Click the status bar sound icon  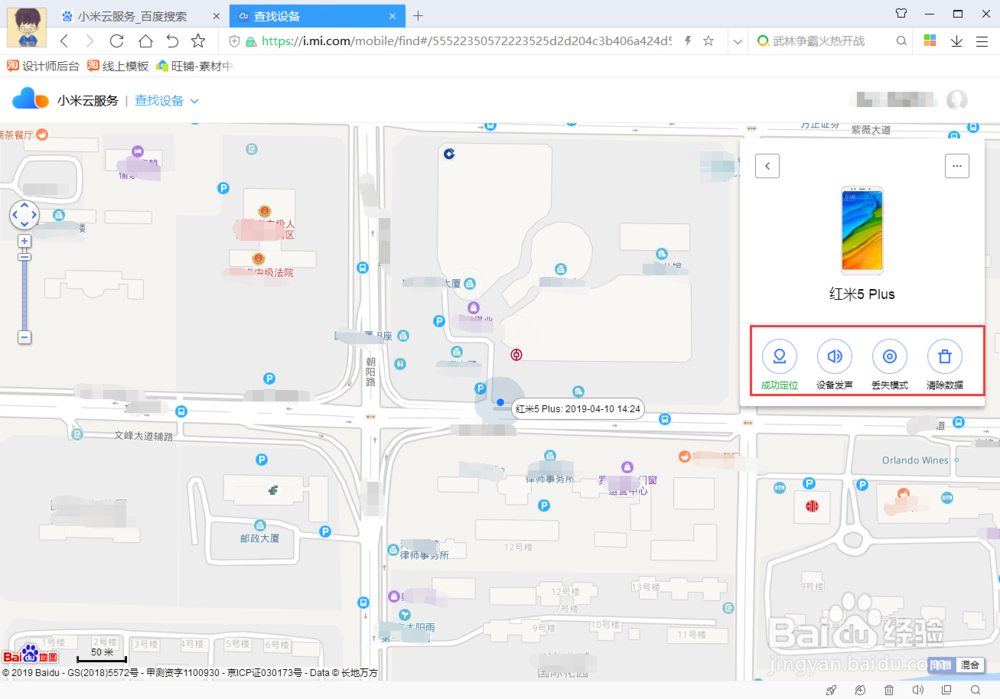pos(918,690)
